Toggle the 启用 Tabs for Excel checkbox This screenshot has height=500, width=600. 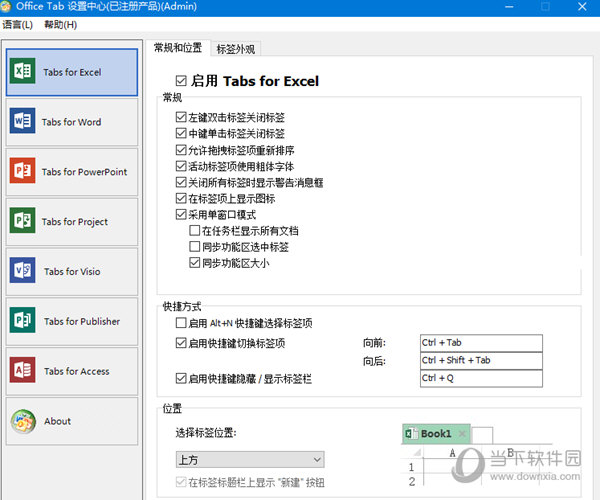tap(181, 81)
